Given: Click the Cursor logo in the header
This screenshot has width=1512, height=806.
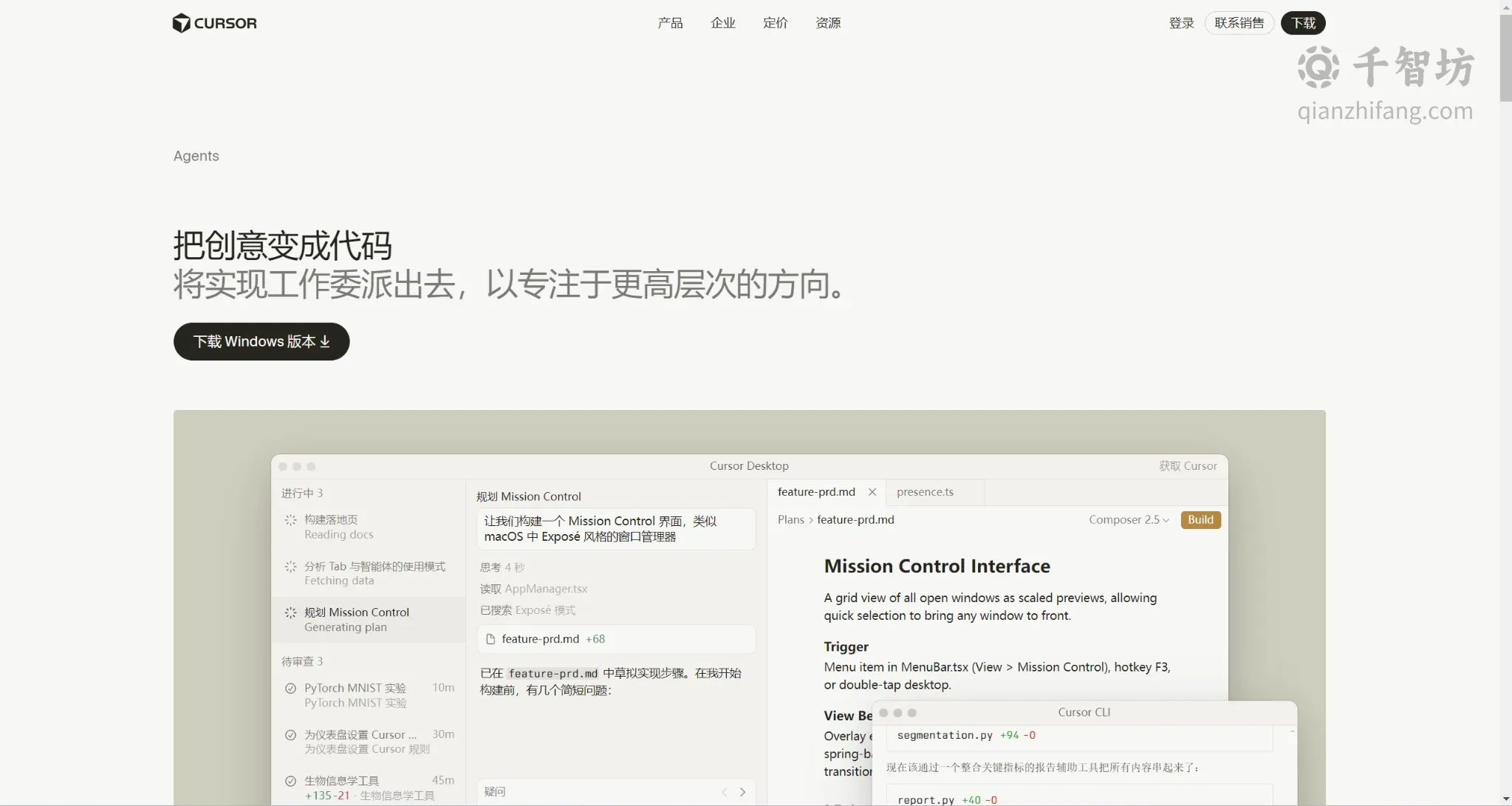Looking at the screenshot, I should [214, 23].
